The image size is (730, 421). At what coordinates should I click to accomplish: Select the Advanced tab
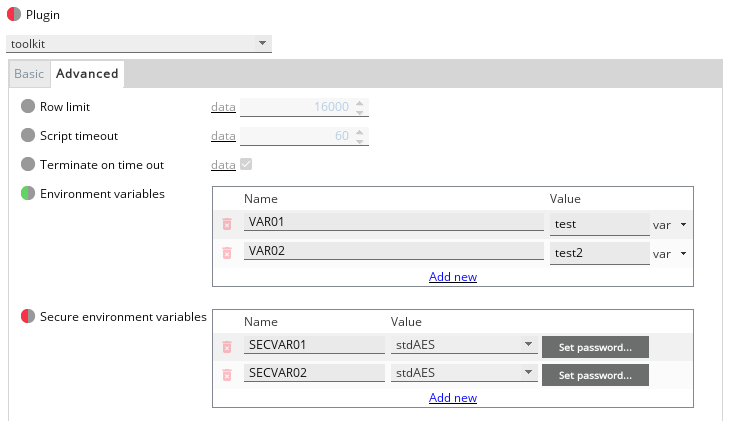(87, 74)
